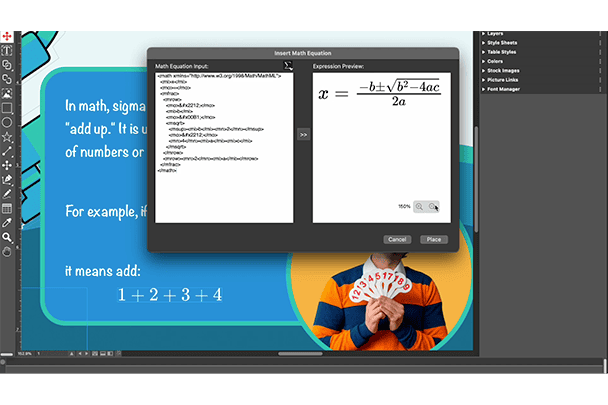Select the Table tool
The height and width of the screenshot is (405, 608).
tap(7, 208)
